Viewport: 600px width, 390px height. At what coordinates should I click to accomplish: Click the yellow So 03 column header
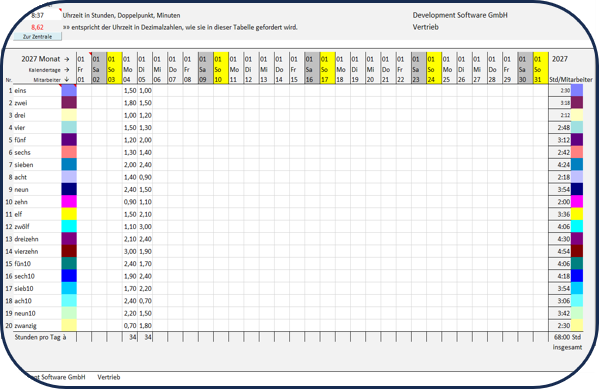coord(114,69)
